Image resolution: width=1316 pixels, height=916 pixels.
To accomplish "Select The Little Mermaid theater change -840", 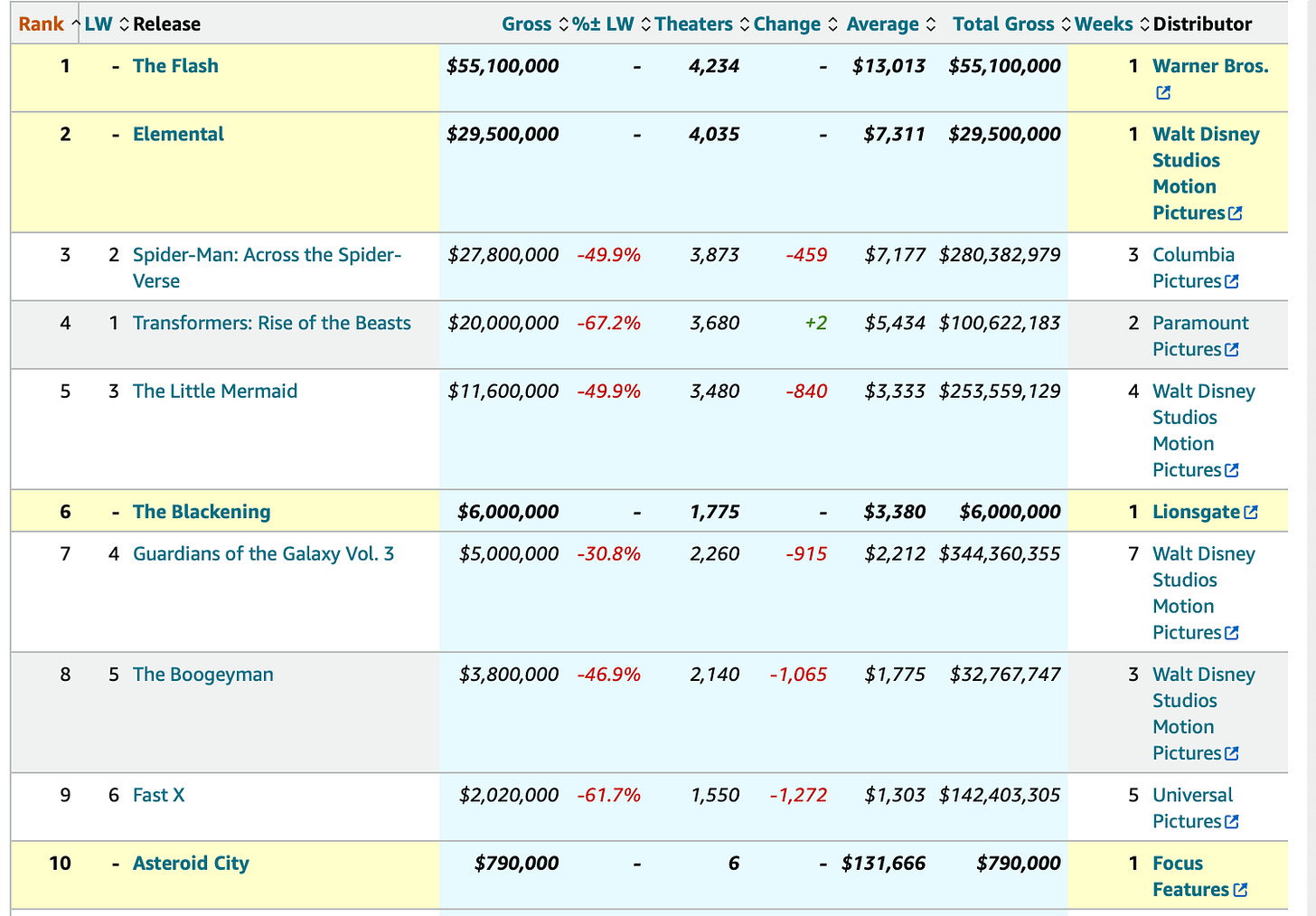I will pos(806,391).
